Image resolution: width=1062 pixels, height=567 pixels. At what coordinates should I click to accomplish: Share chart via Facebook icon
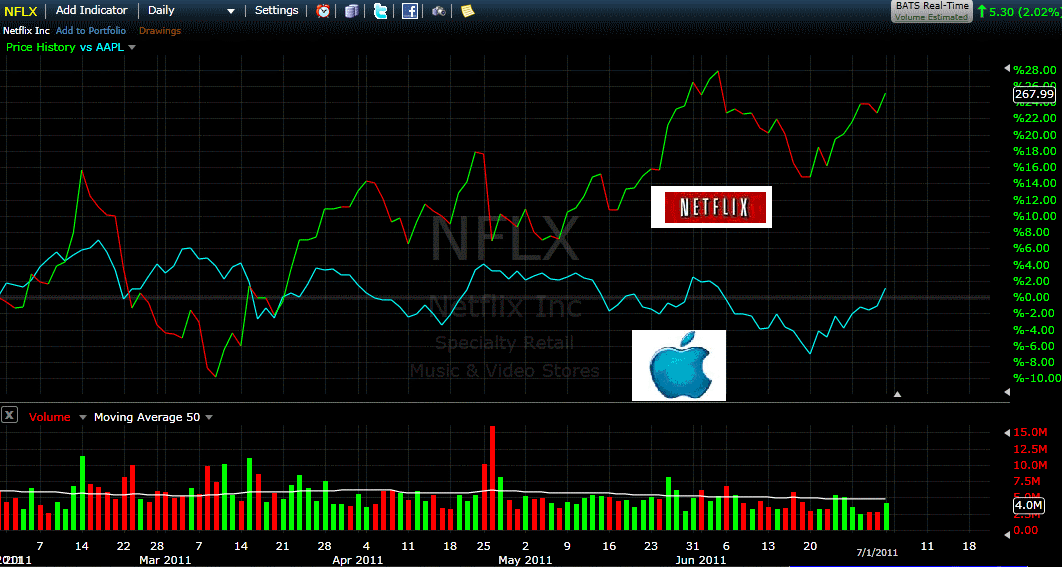pyautogui.click(x=410, y=11)
